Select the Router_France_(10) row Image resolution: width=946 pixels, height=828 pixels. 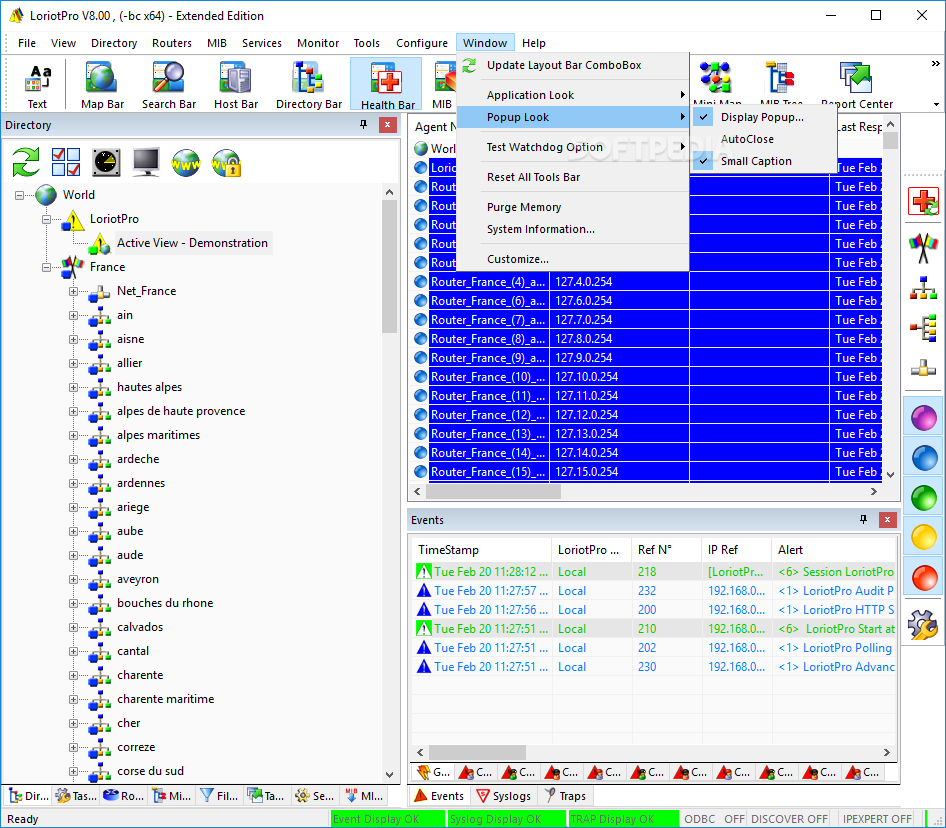tap(647, 377)
